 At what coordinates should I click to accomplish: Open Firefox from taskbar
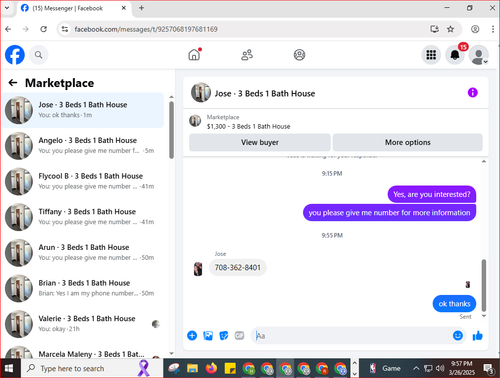click(x=211, y=368)
